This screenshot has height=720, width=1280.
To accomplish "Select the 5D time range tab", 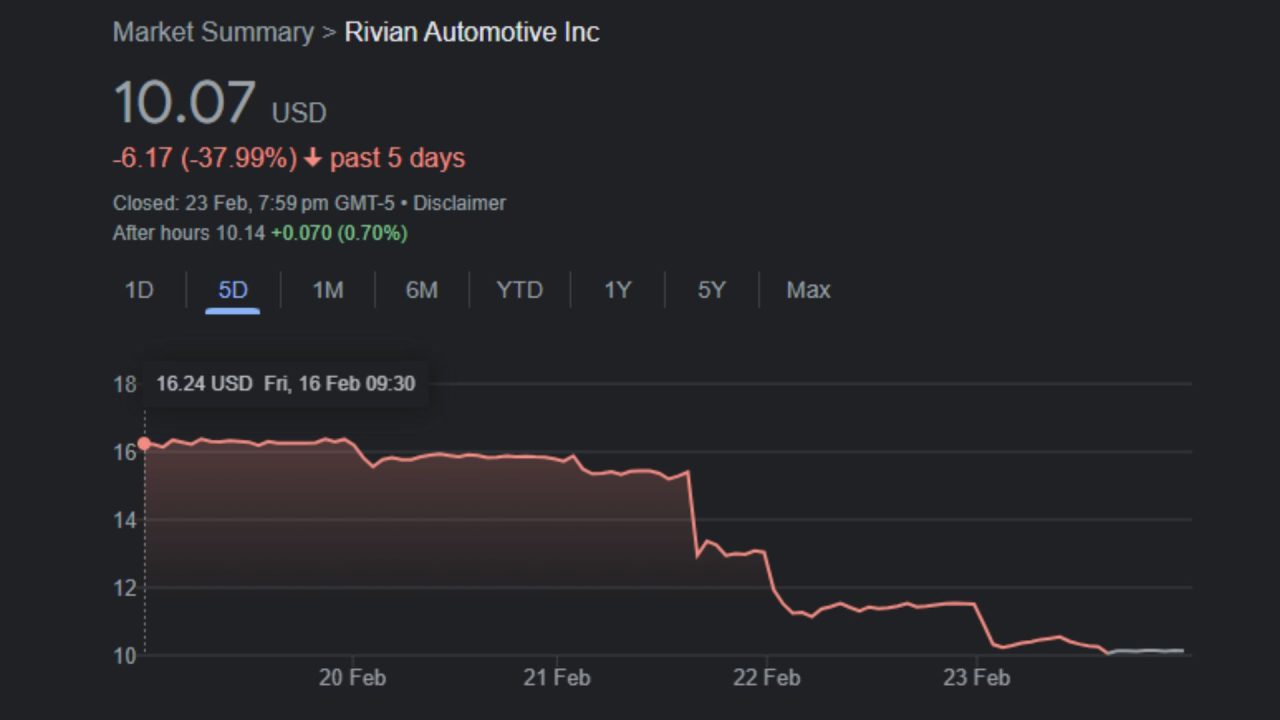I will pyautogui.click(x=233, y=290).
